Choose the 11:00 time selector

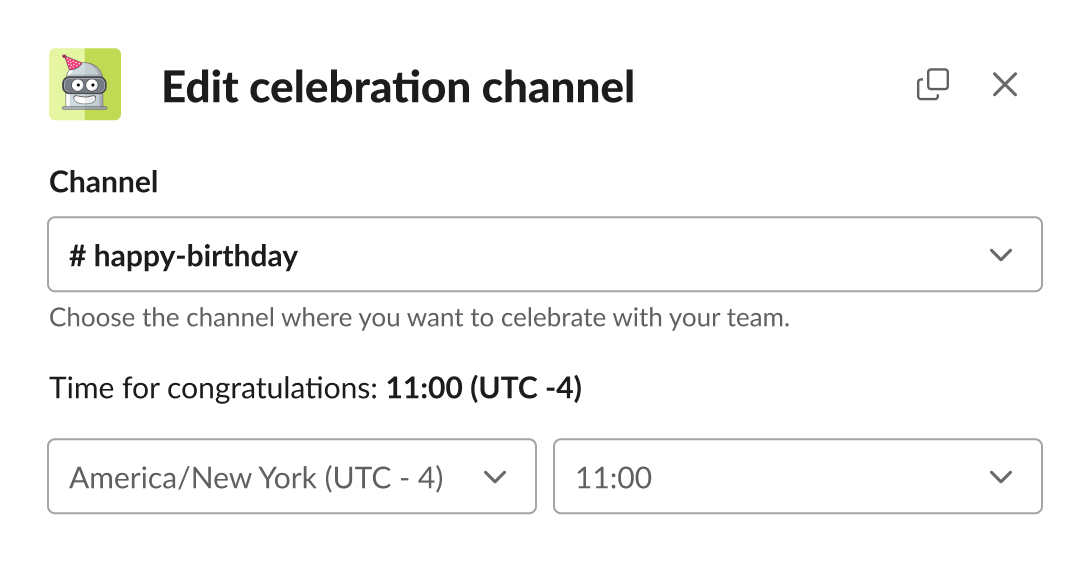(x=797, y=477)
